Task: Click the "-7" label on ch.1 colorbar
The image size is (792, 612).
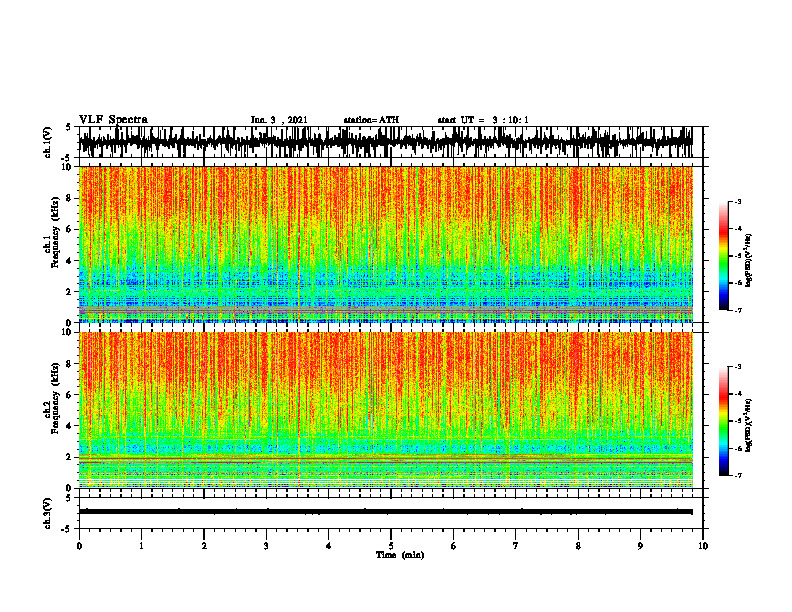Action: pyautogui.click(x=738, y=310)
